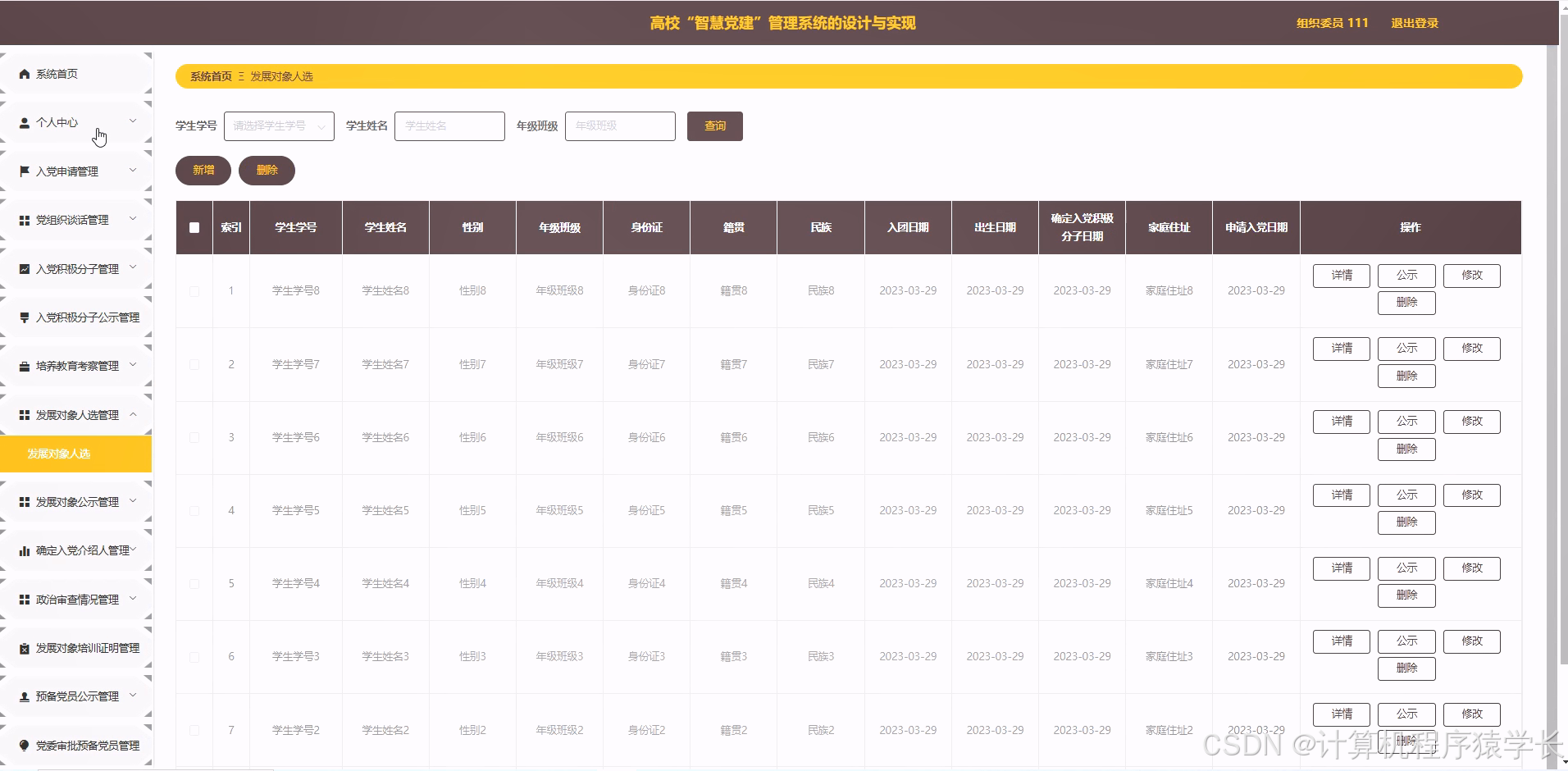The width and height of the screenshot is (1568, 771).
Task: Expand the 预备党员公示管理 menu chevron
Action: click(133, 696)
